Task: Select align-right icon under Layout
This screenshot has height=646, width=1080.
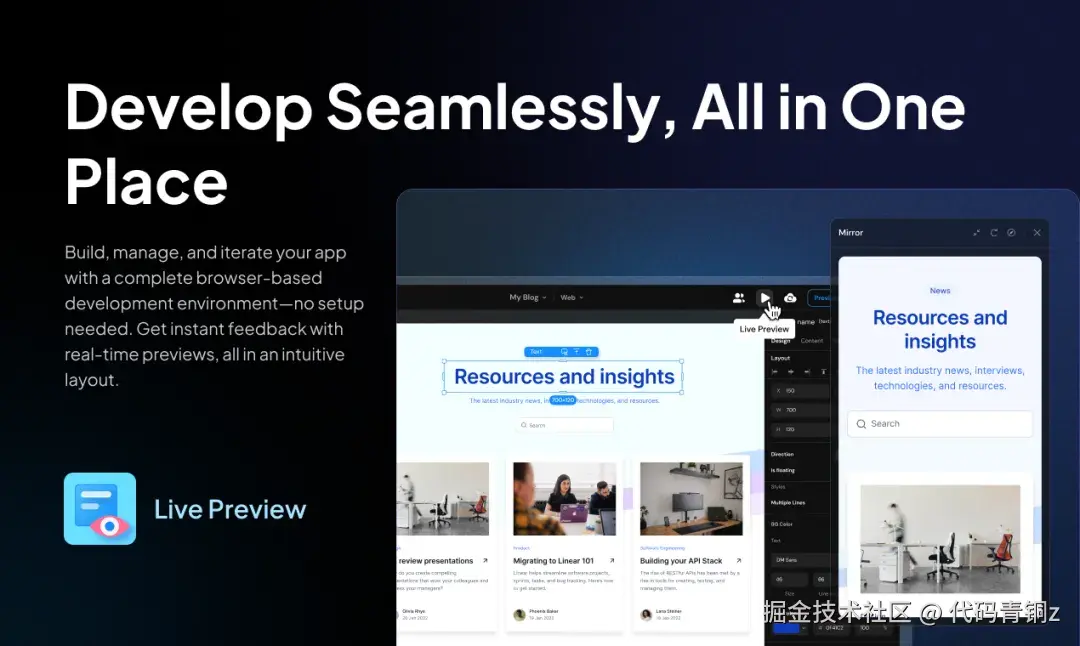Action: tap(807, 372)
